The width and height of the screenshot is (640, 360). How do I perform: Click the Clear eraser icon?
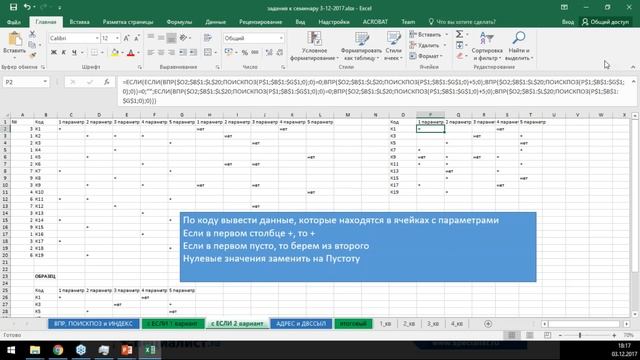pyautogui.click(x=460, y=56)
